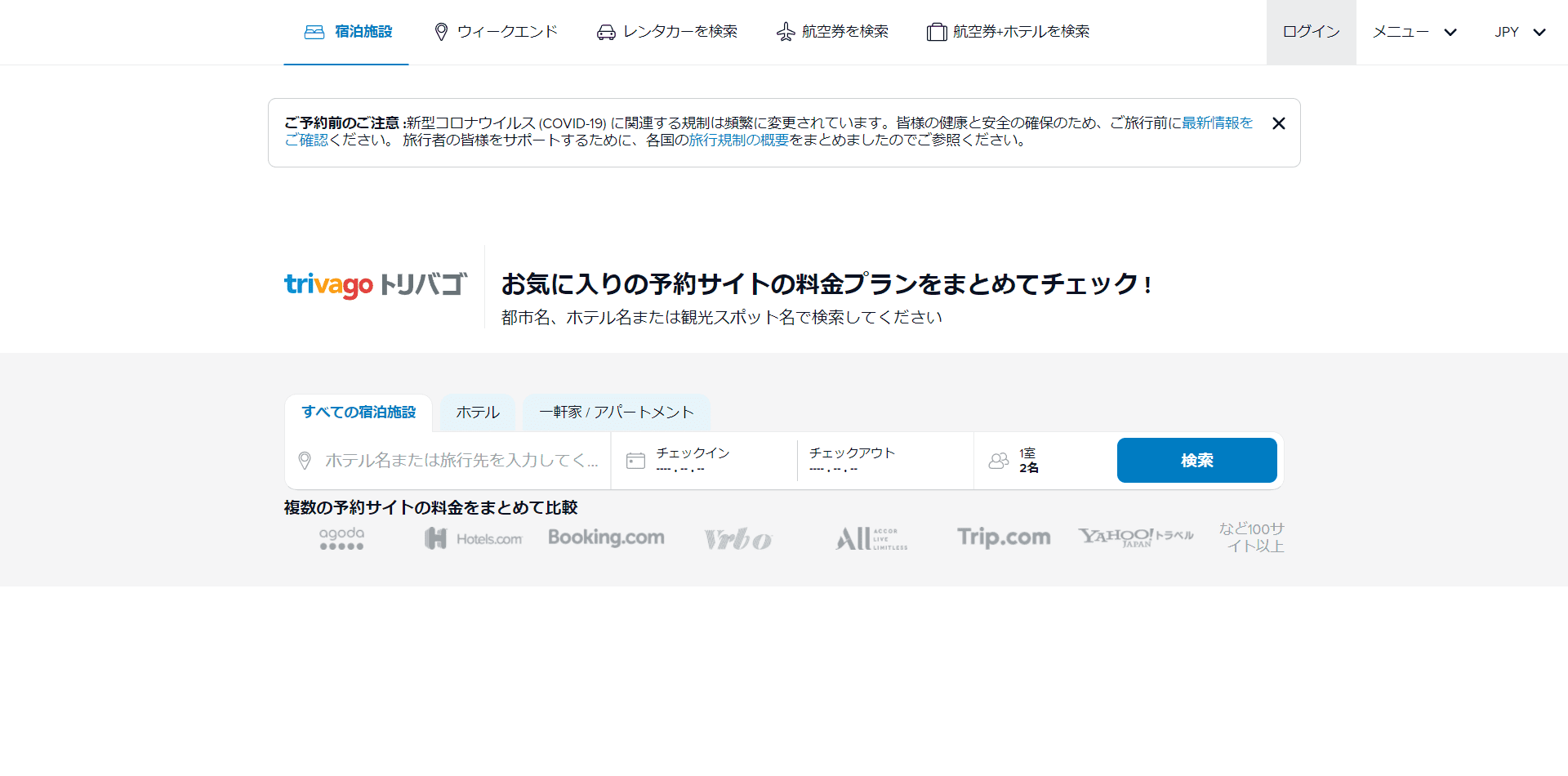Click the pin icon in the destination field
Image resolution: width=1568 pixels, height=776 pixels.
coord(305,461)
